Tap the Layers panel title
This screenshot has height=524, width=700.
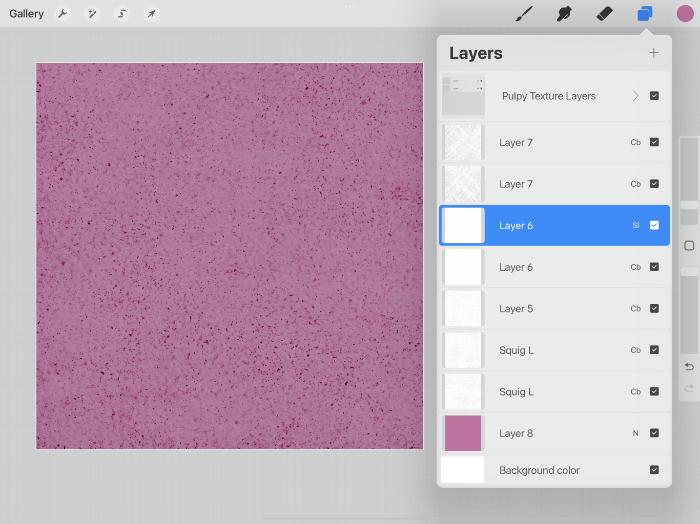point(476,53)
